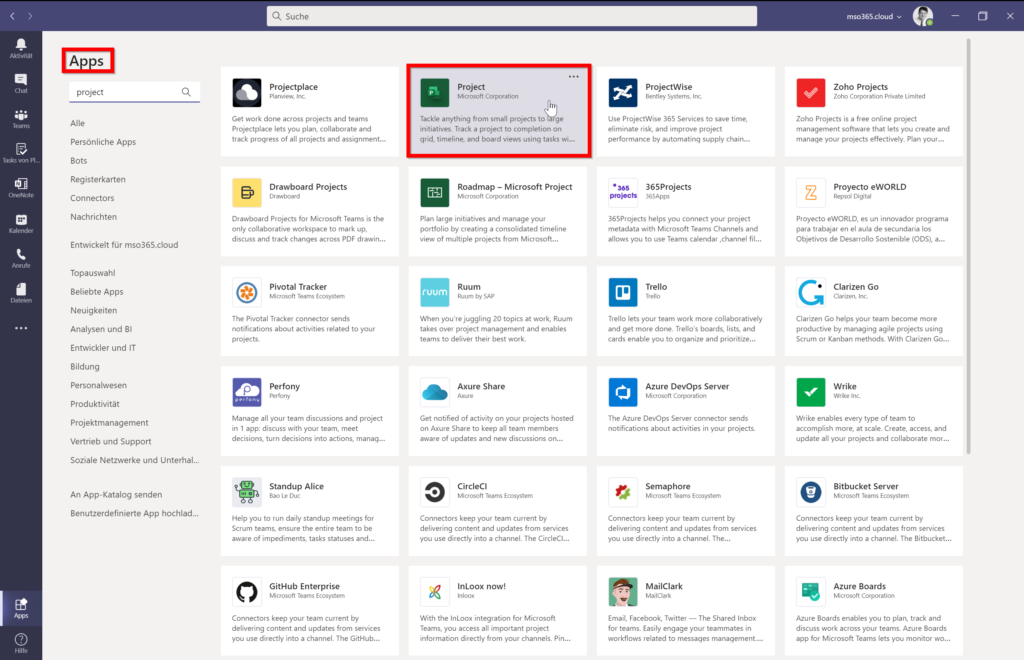The image size is (1024, 660).
Task: Open the Clarizen Go app card
Action: [874, 311]
